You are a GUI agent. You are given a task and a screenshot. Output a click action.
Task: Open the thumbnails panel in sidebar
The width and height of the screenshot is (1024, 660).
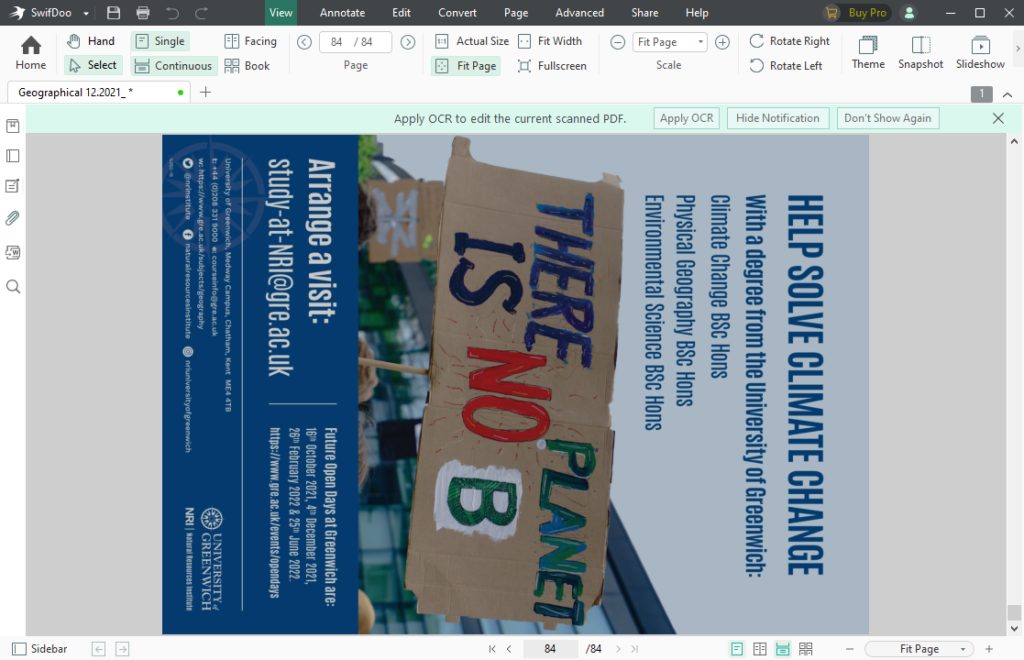click(x=12, y=155)
